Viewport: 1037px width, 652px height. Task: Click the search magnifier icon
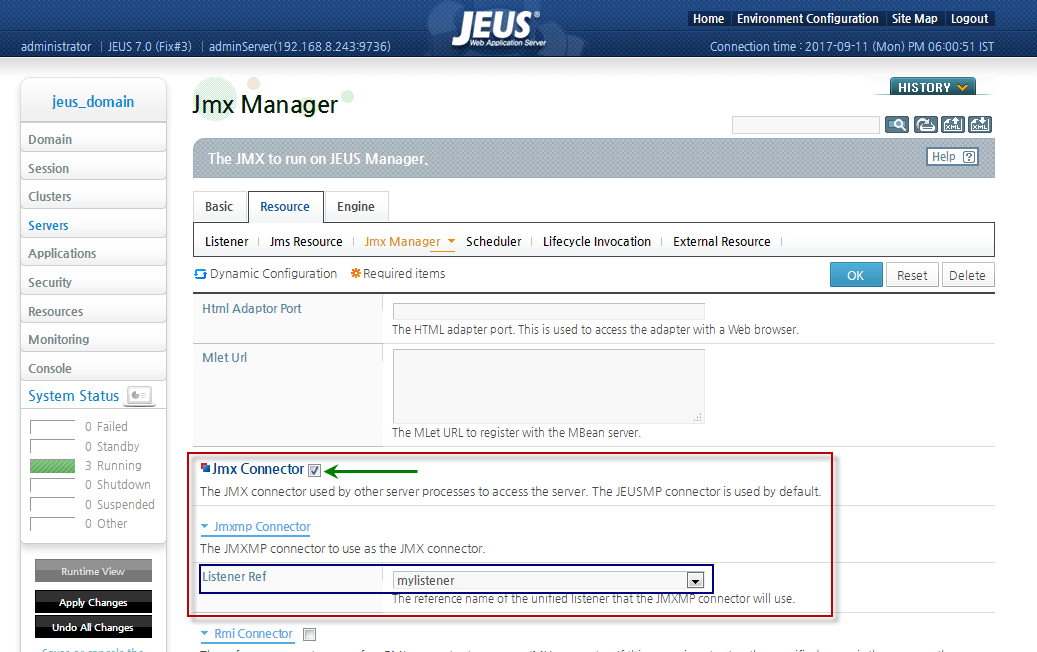point(897,124)
